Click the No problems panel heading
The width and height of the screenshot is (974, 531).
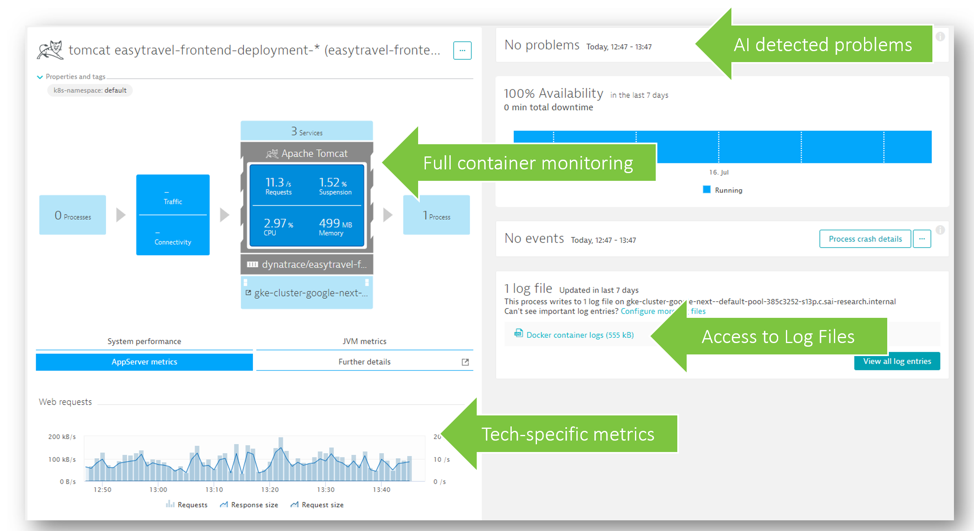coord(542,45)
